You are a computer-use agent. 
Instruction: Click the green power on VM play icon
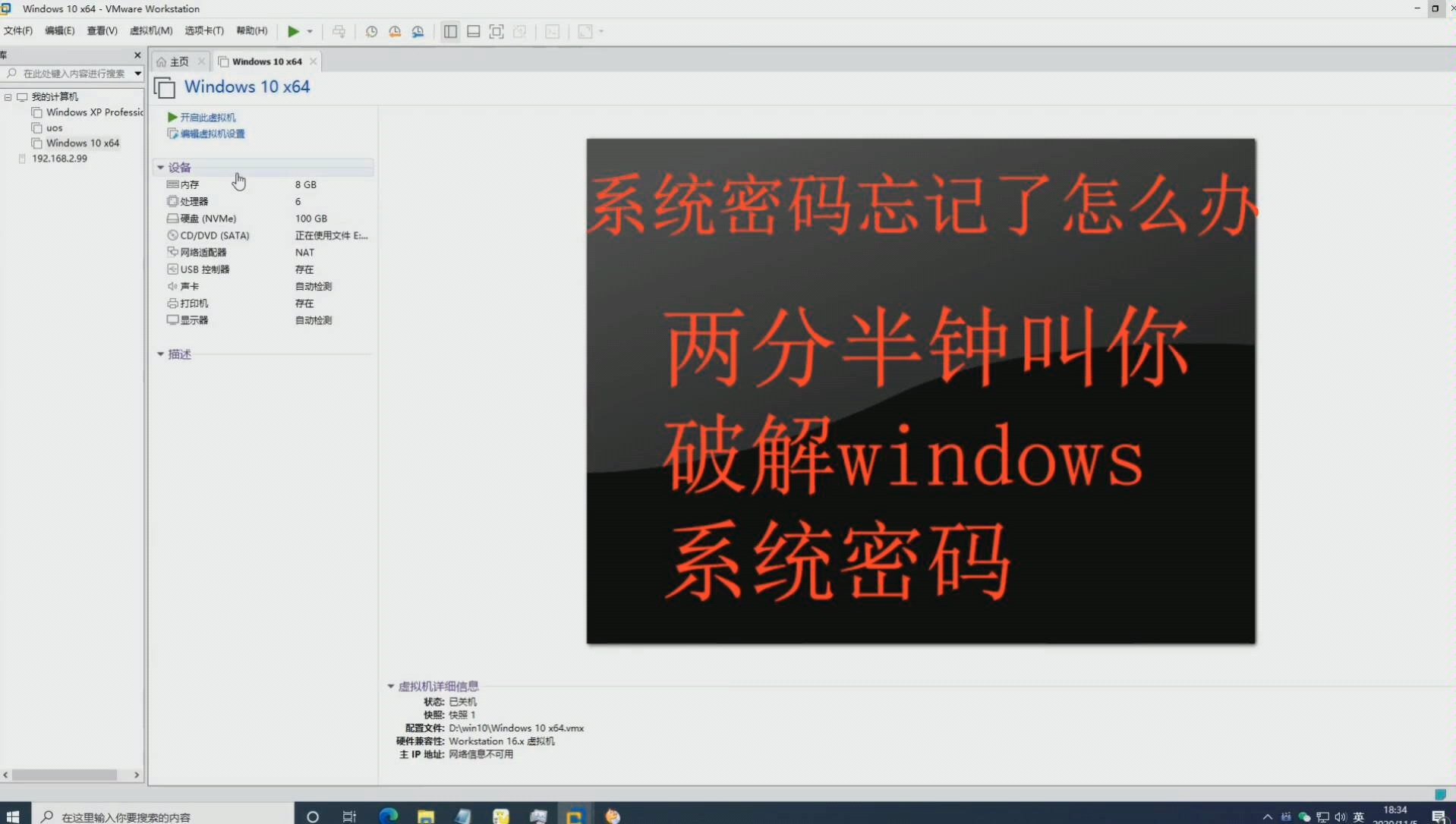293,31
